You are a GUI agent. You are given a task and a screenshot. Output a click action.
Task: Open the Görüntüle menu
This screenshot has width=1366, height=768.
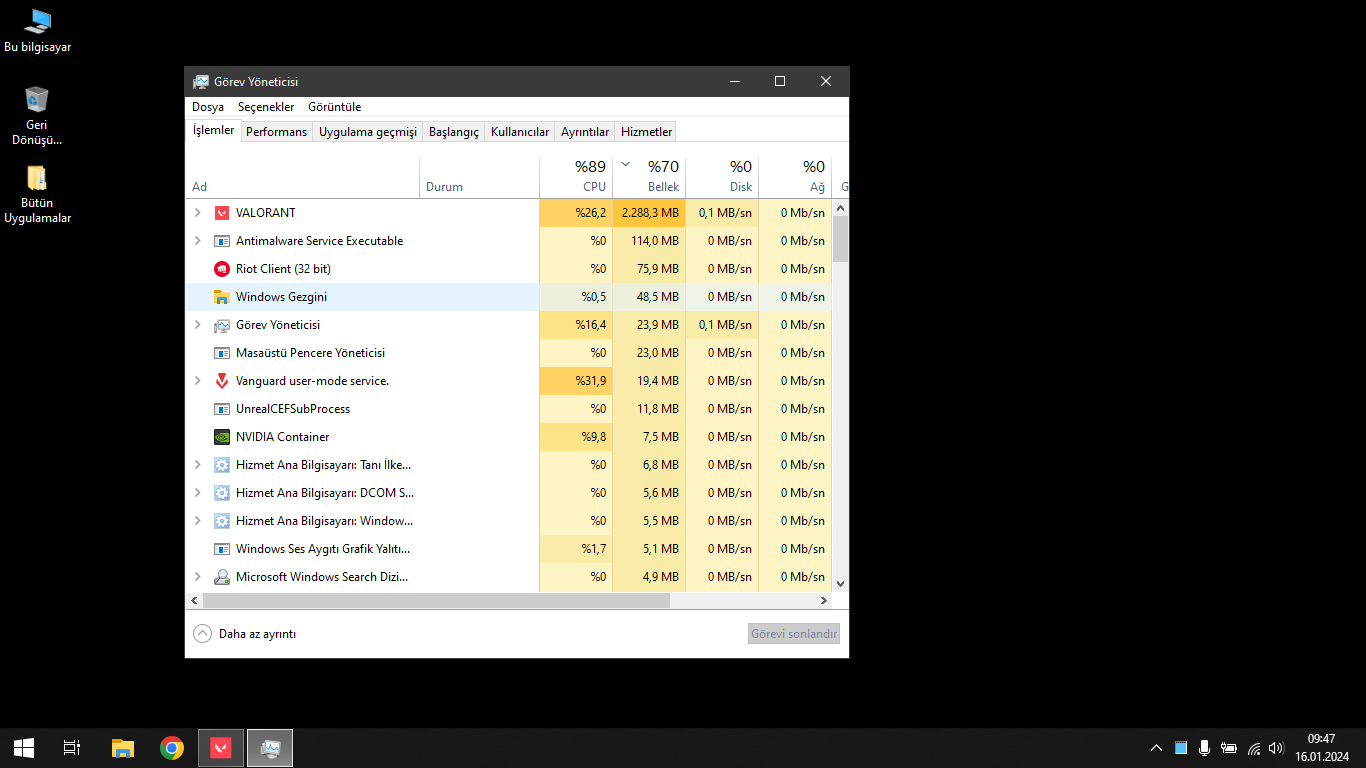(x=335, y=107)
